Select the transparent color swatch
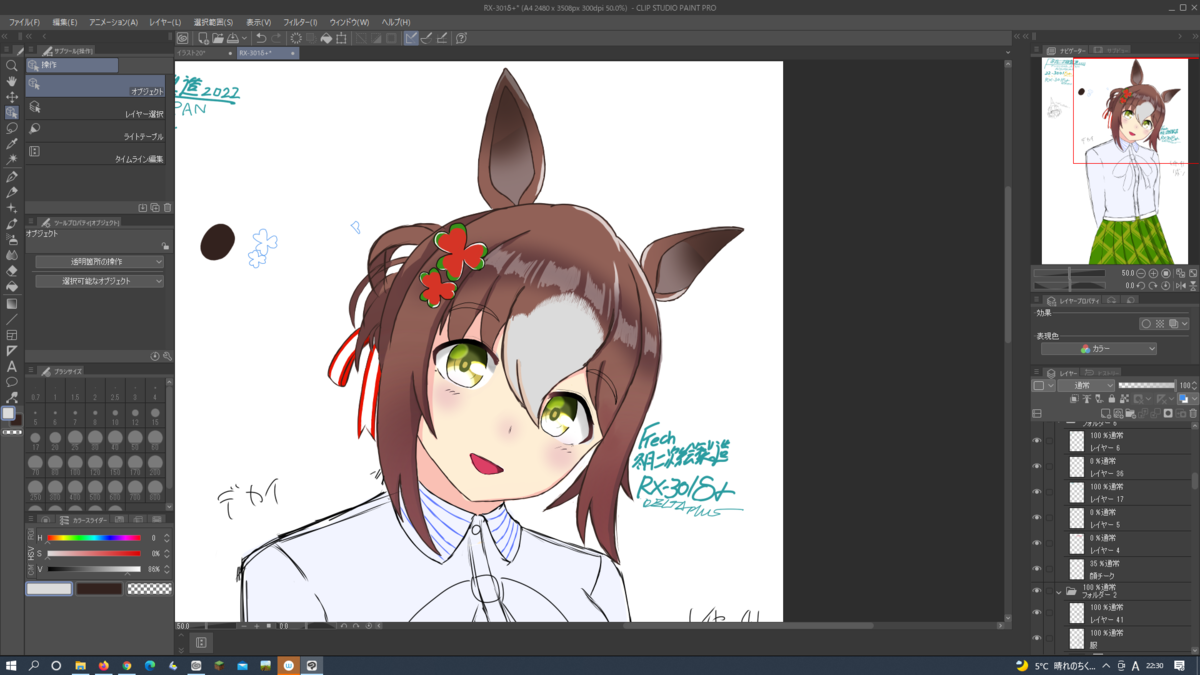 149,589
